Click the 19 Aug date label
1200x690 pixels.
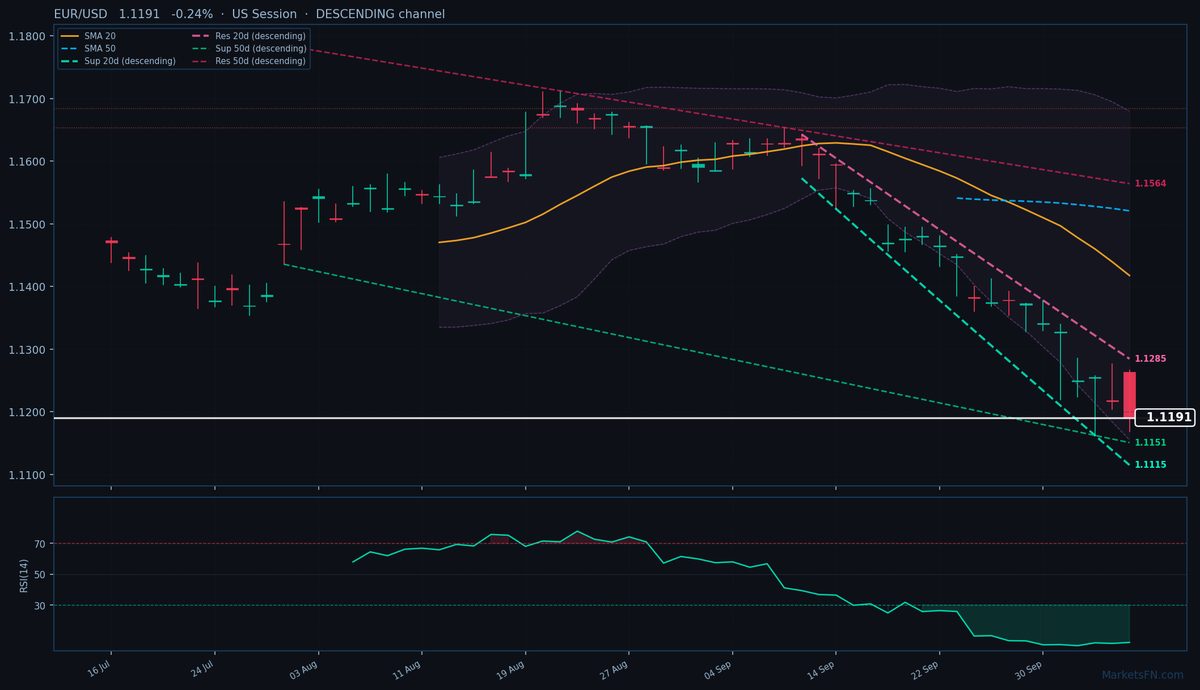511,668
